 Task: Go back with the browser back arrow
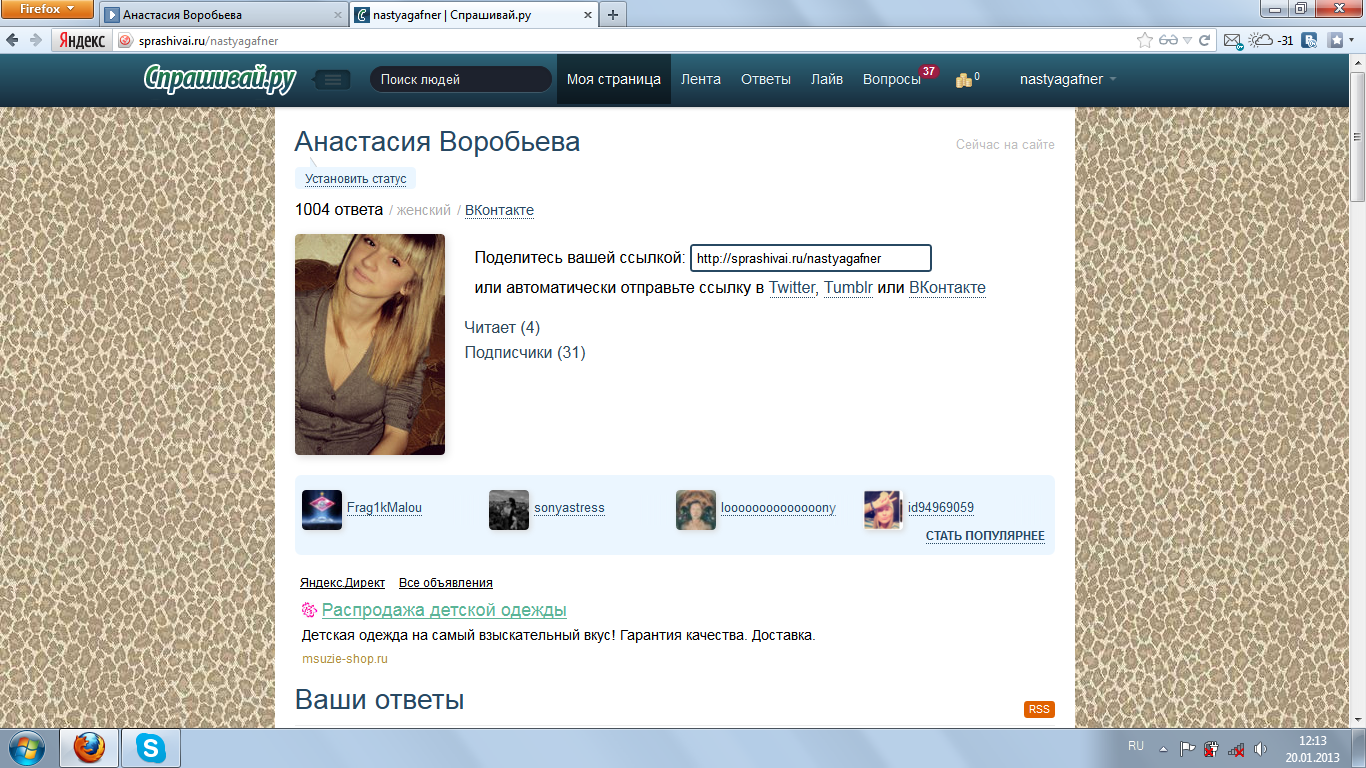point(13,41)
